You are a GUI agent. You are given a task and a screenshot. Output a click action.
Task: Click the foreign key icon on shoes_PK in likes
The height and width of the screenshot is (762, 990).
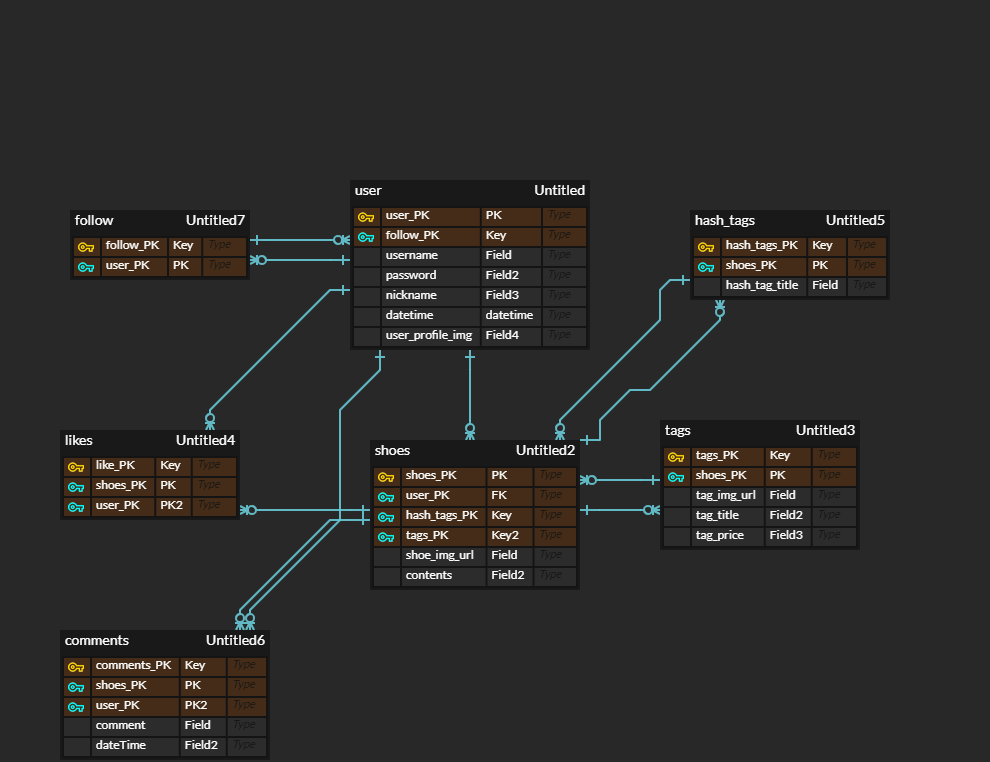click(77, 486)
